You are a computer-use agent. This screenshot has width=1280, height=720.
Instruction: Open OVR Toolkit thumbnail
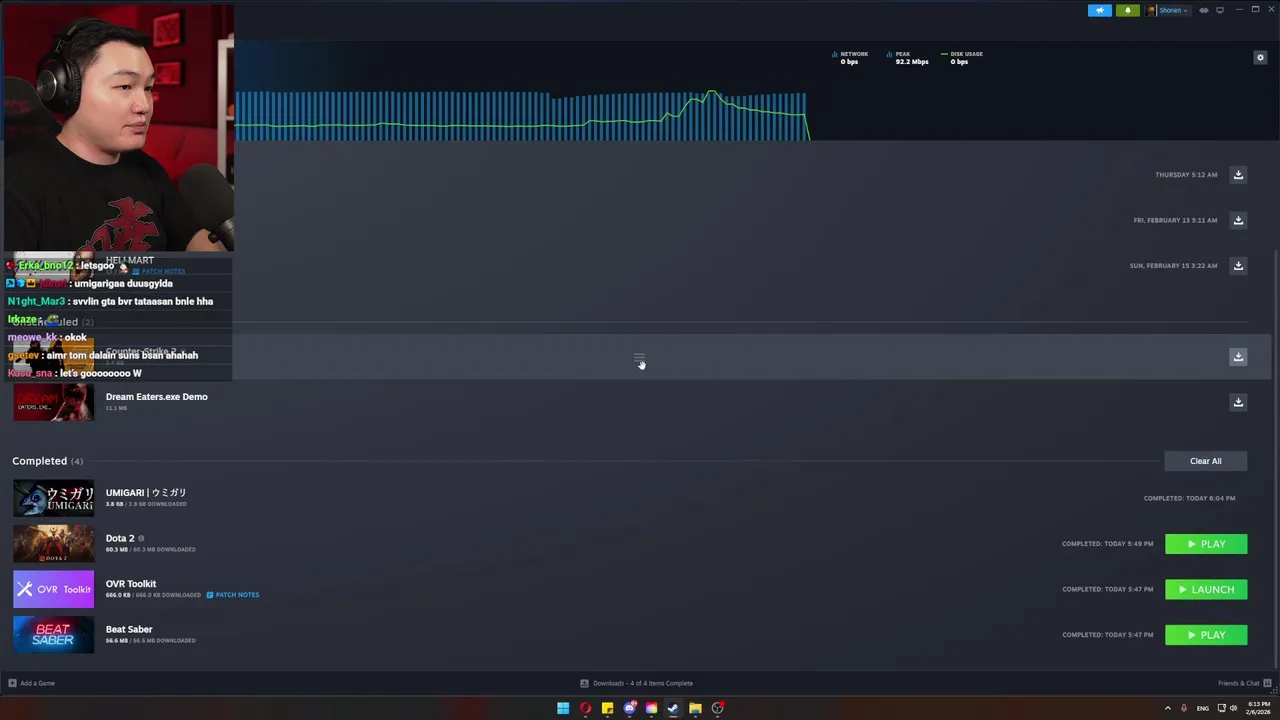click(x=53, y=589)
